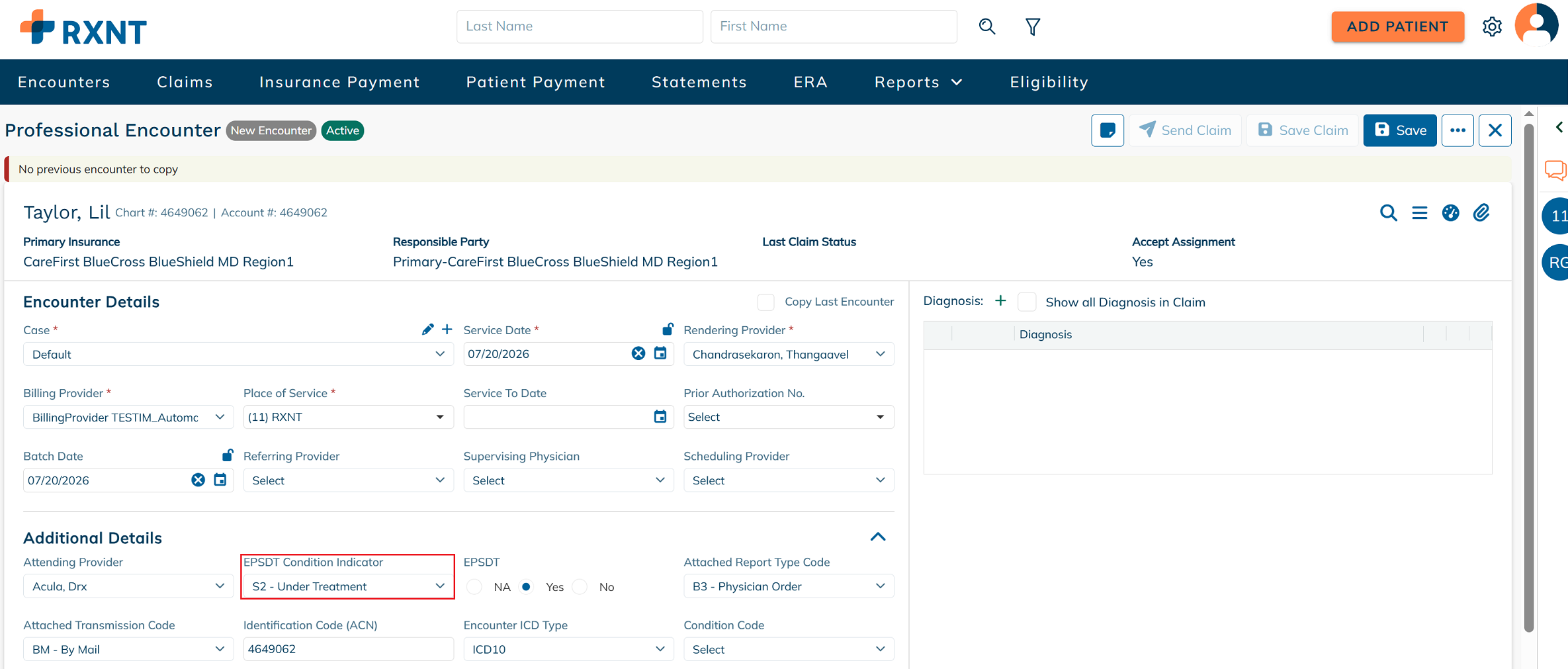Focus the First Name search field

834,26
